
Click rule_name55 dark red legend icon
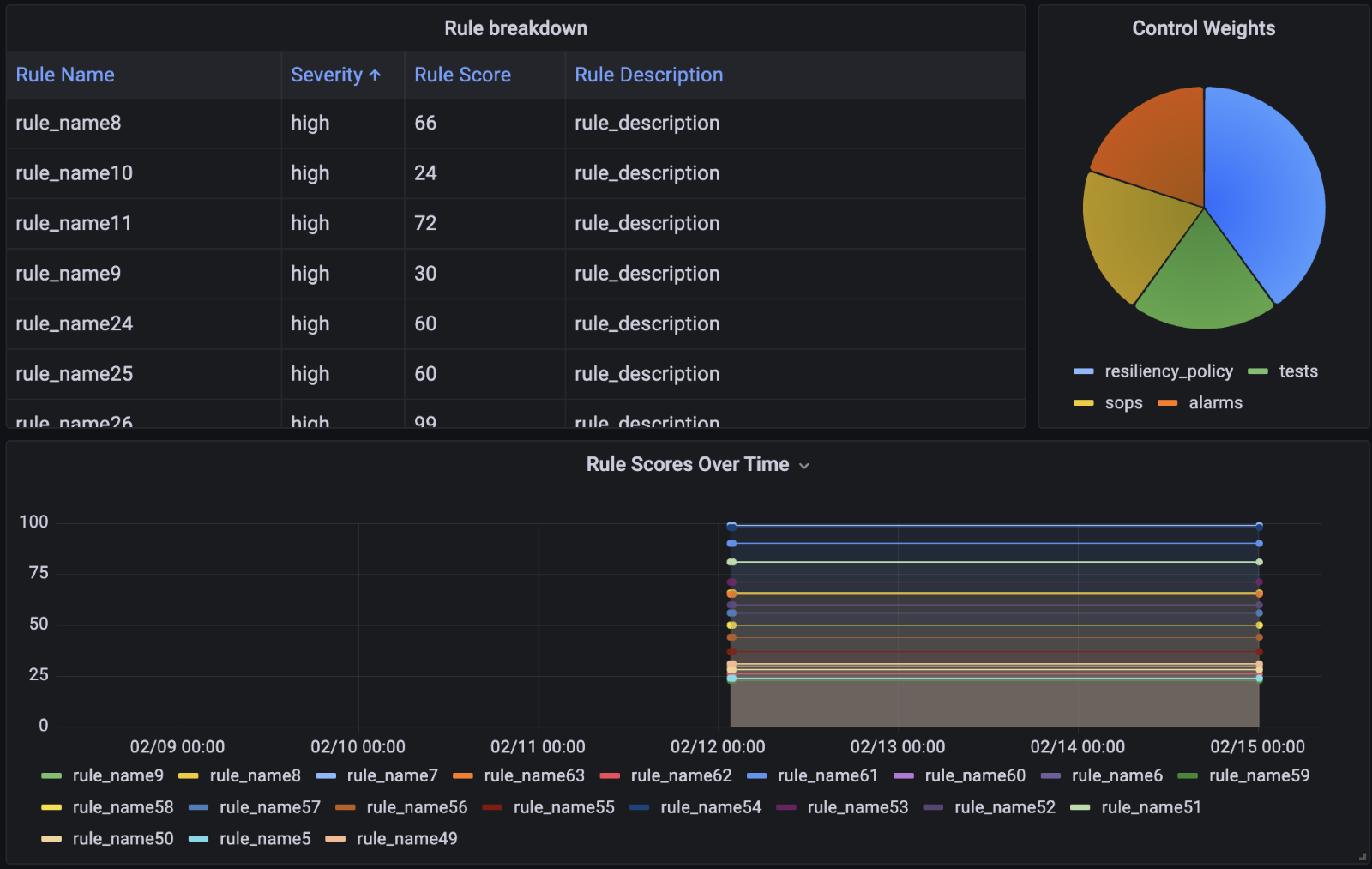coord(492,807)
